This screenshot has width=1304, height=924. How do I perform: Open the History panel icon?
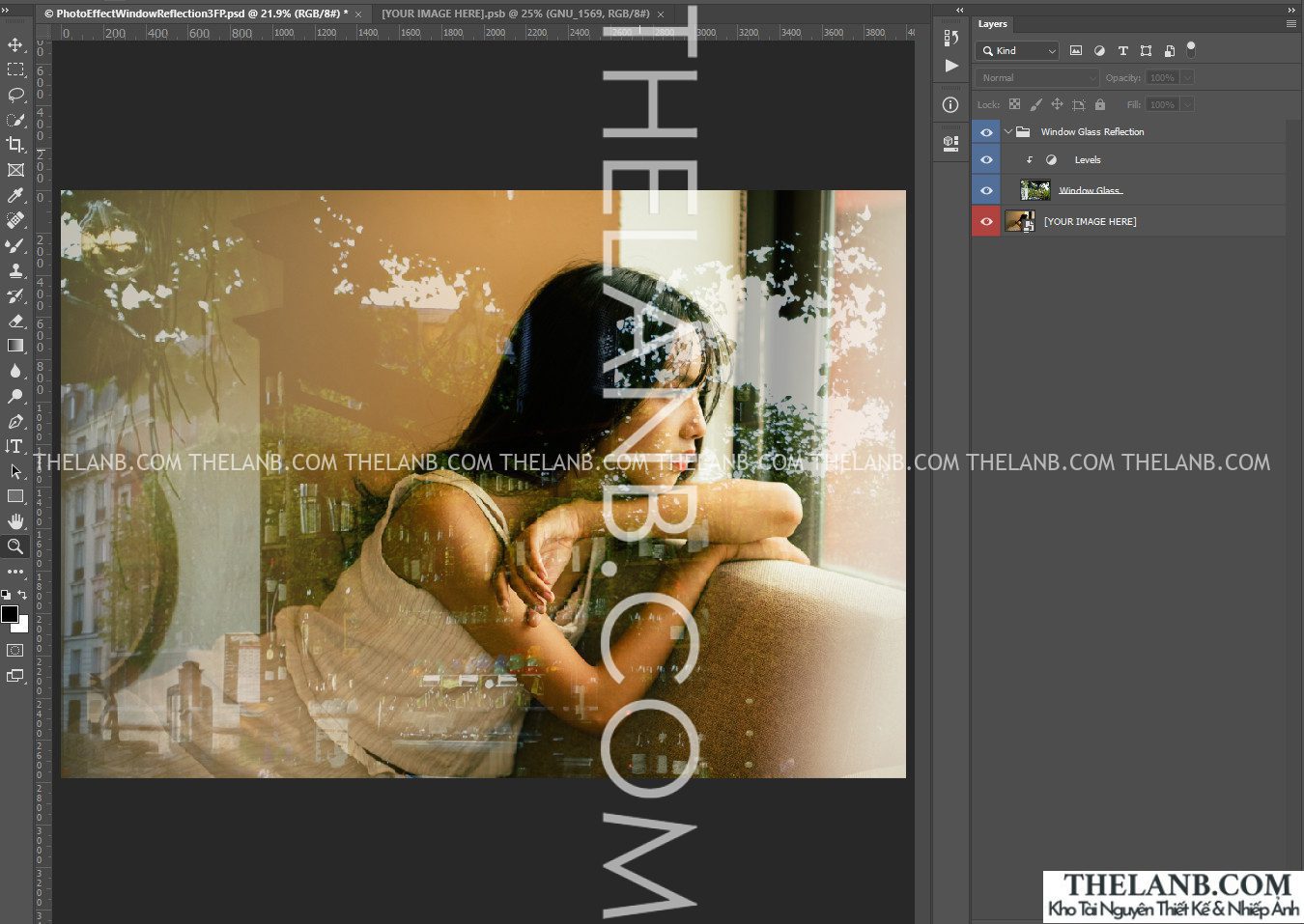[x=951, y=38]
